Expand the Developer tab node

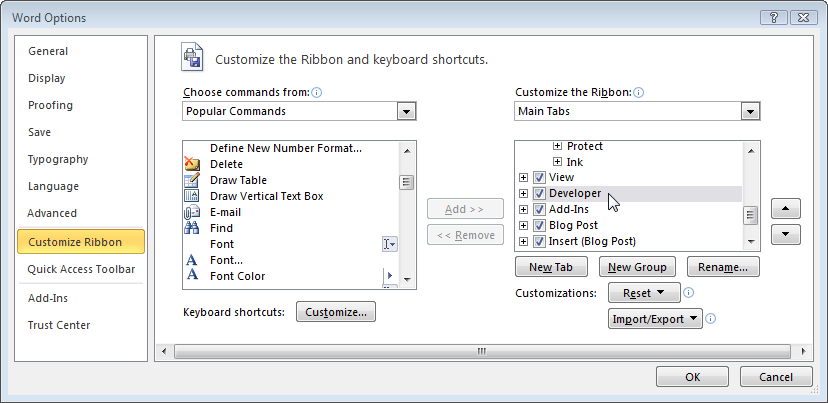pos(523,193)
